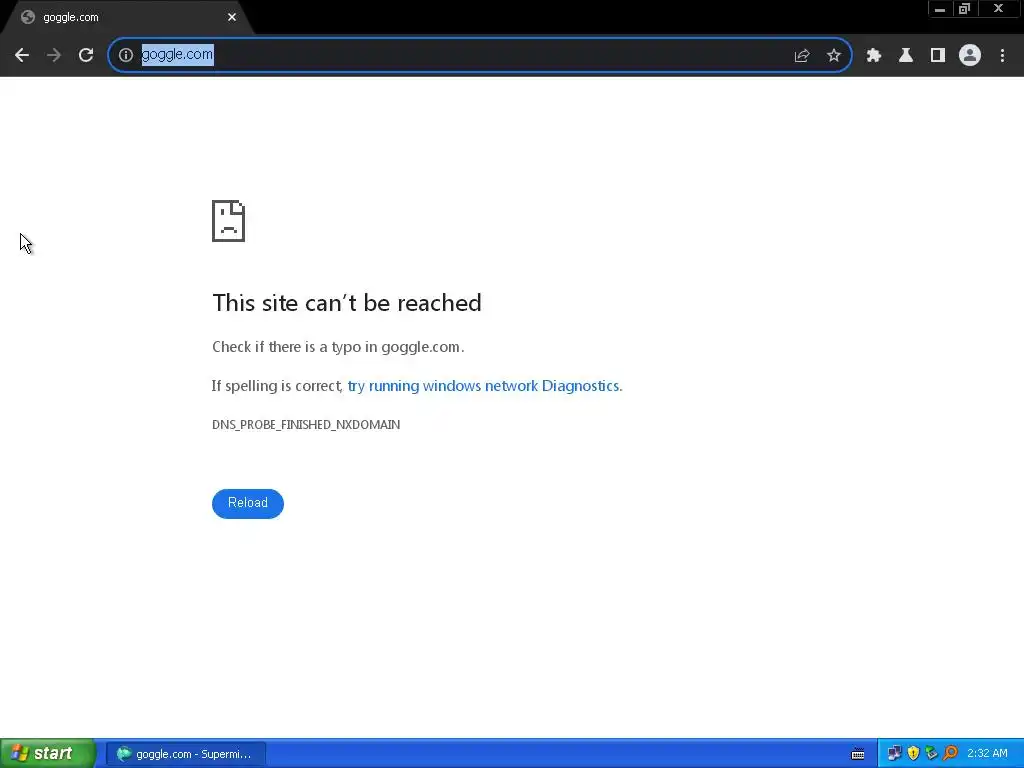
Task: Minimize the browser window
Action: pyautogui.click(x=940, y=9)
